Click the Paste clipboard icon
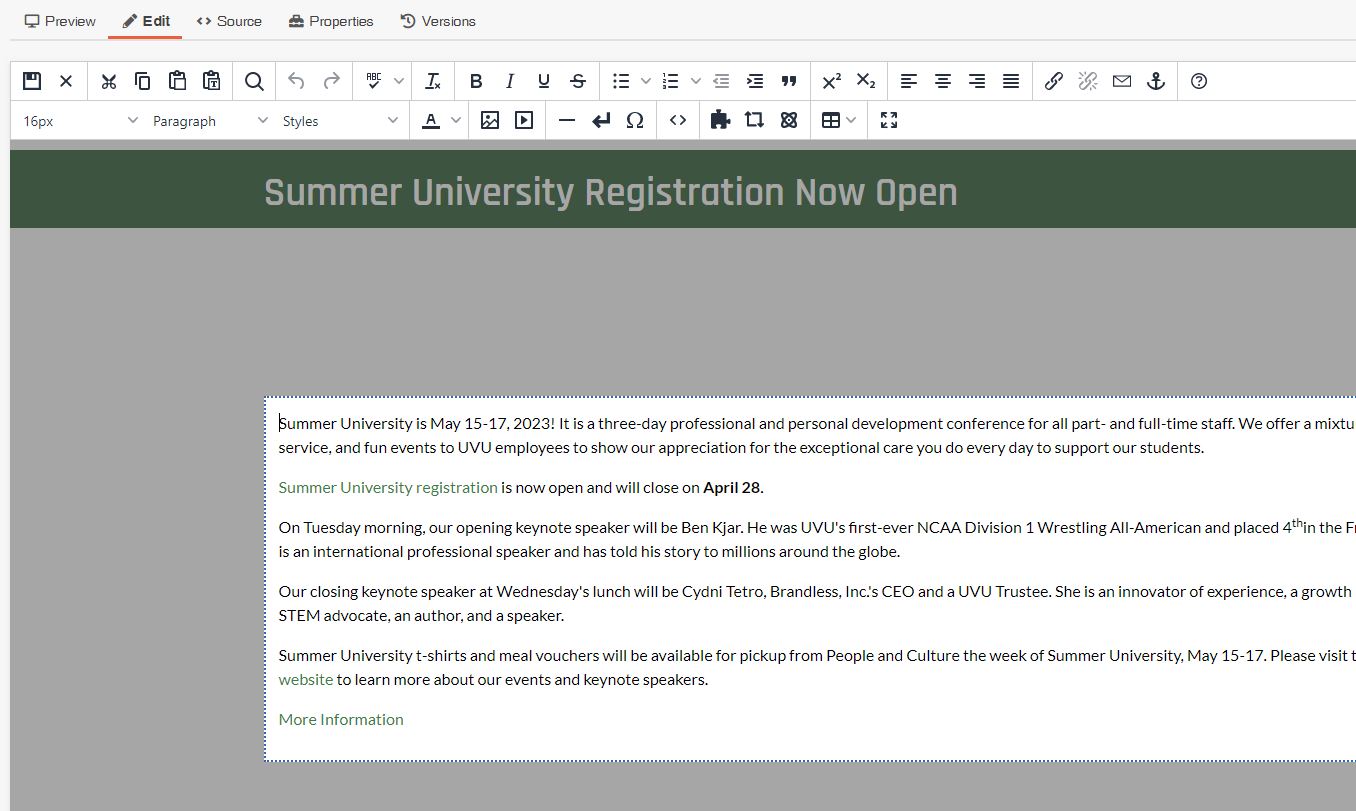This screenshot has width=1356, height=811. (x=177, y=81)
